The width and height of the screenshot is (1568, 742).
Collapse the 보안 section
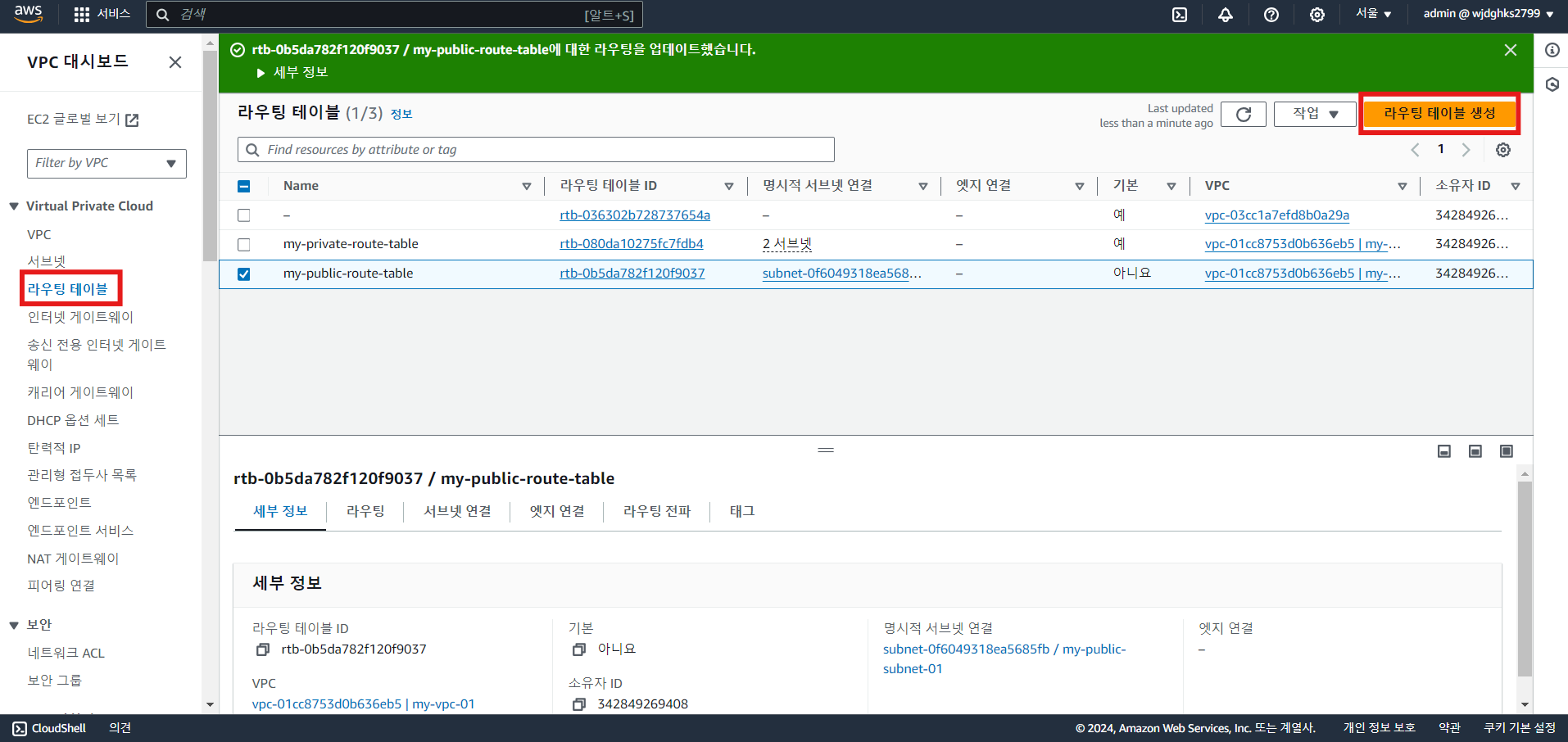click(x=14, y=625)
